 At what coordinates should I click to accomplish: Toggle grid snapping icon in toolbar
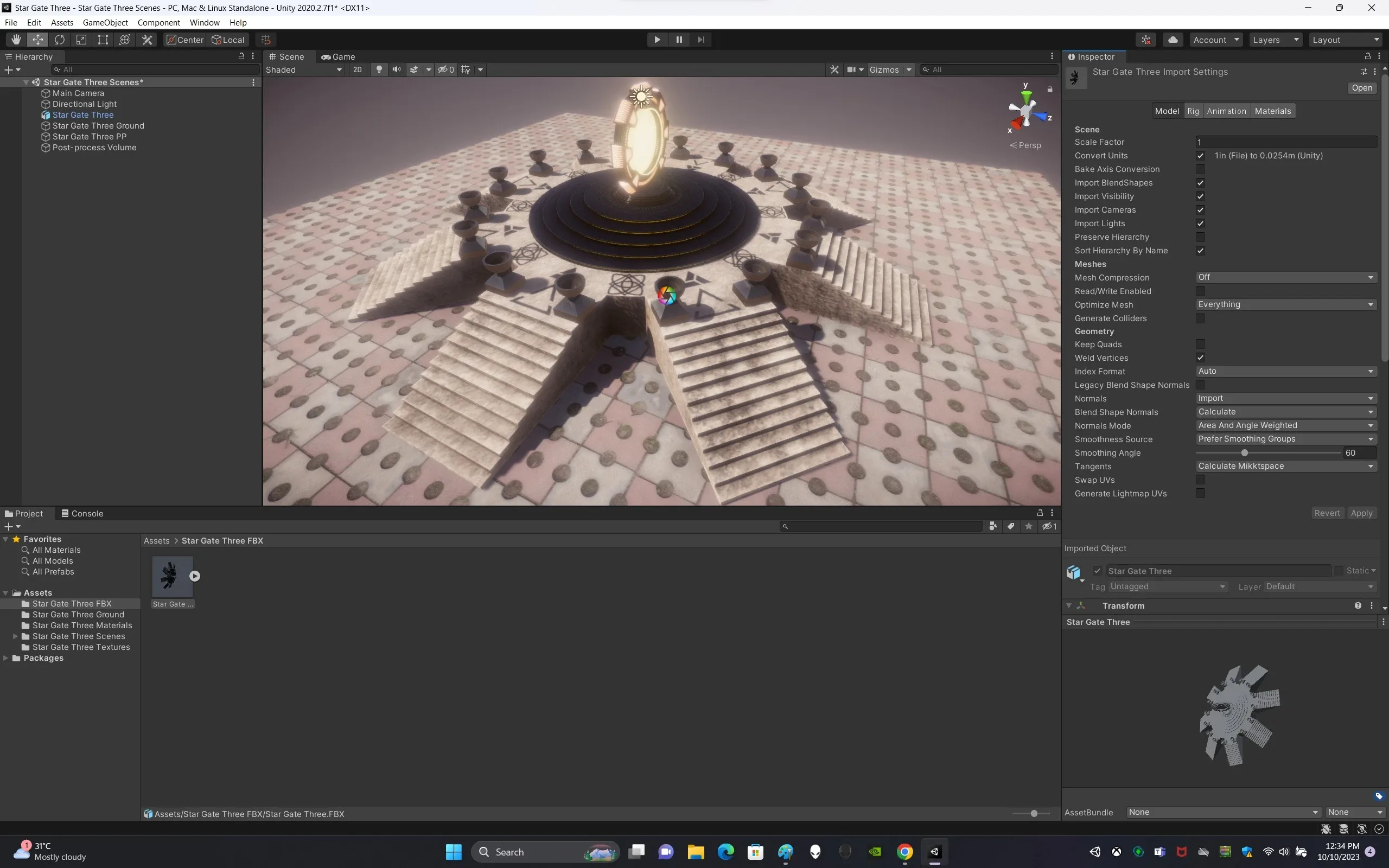pyautogui.click(x=266, y=40)
